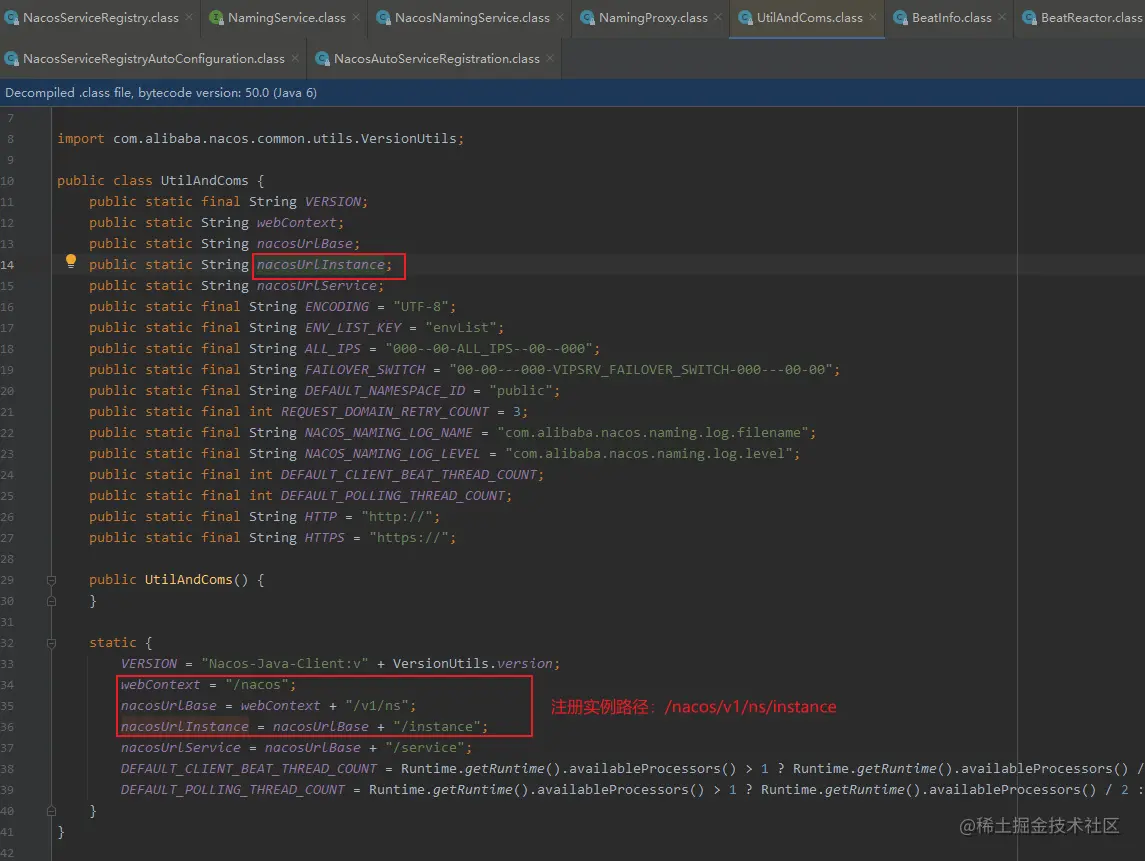The height and width of the screenshot is (861, 1145).
Task: Click the nacosUrlService field name
Action: pyautogui.click(x=317, y=286)
